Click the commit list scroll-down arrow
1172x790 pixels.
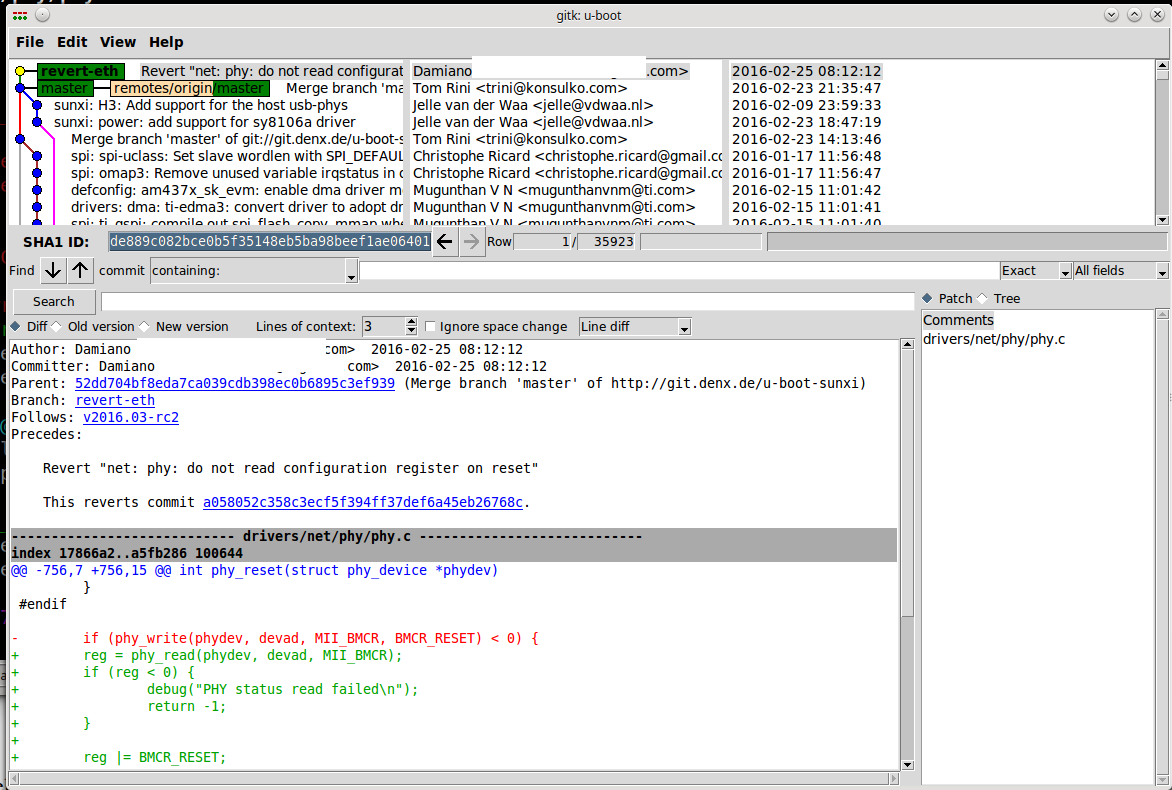pyautogui.click(x=1162, y=220)
